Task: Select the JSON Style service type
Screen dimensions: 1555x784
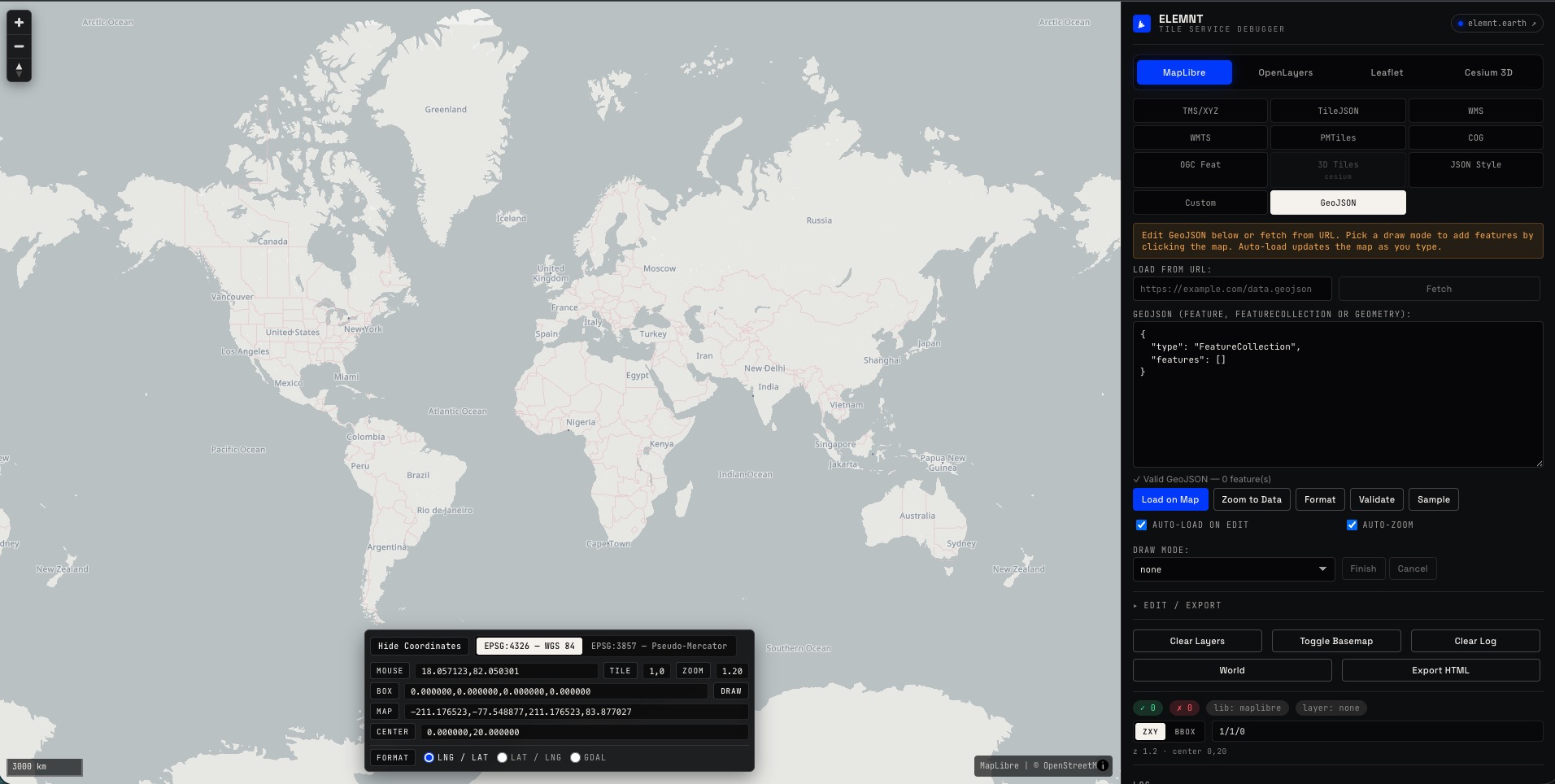Action: coord(1475,169)
